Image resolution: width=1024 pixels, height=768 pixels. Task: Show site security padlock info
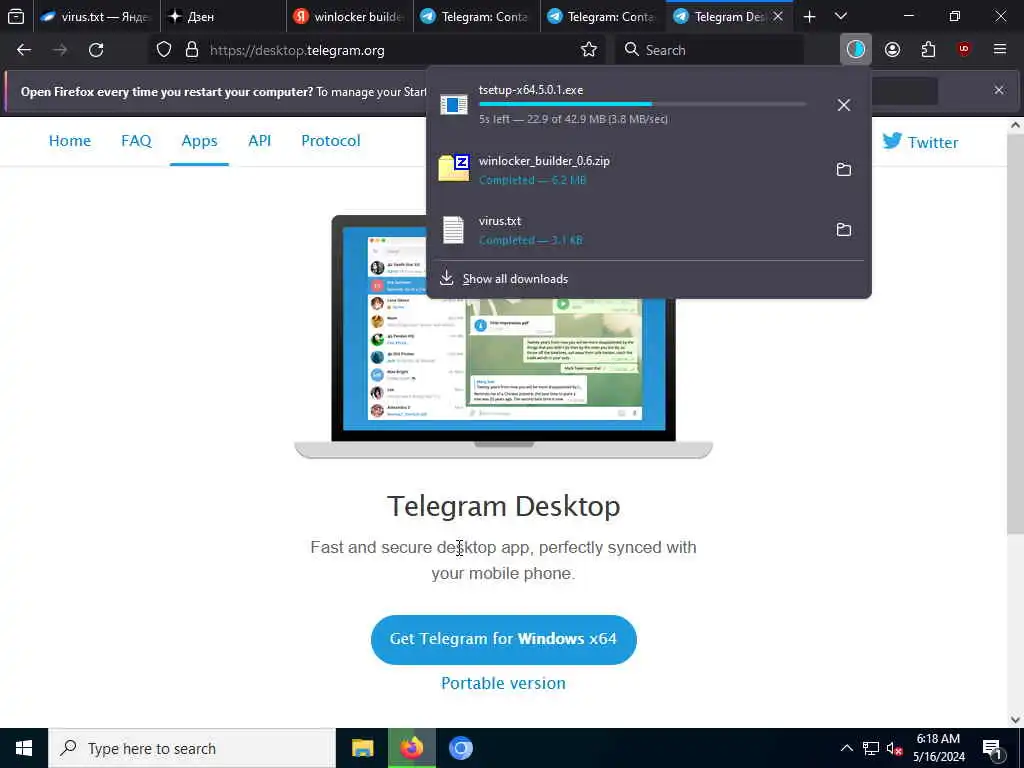pos(192,50)
